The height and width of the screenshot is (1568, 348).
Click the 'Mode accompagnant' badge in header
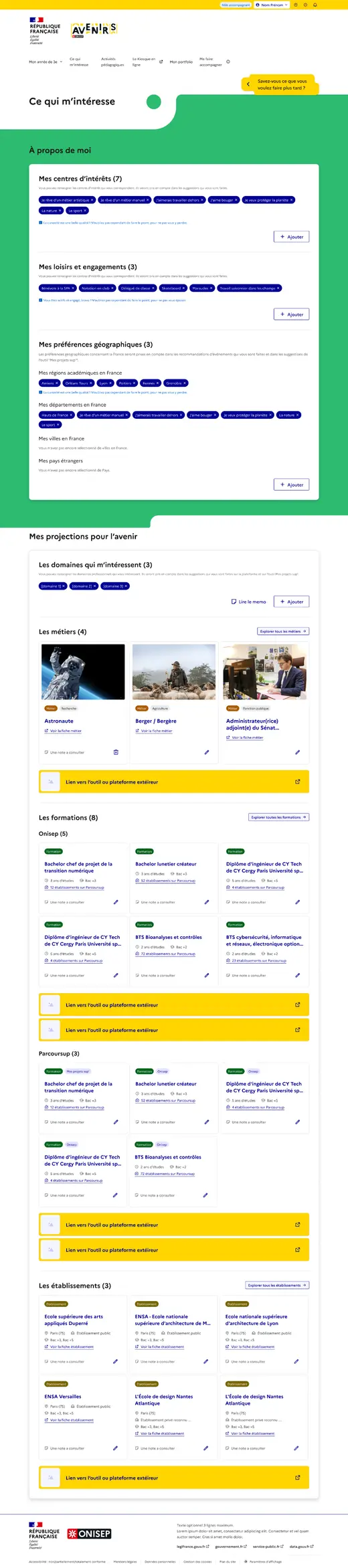click(x=236, y=5)
